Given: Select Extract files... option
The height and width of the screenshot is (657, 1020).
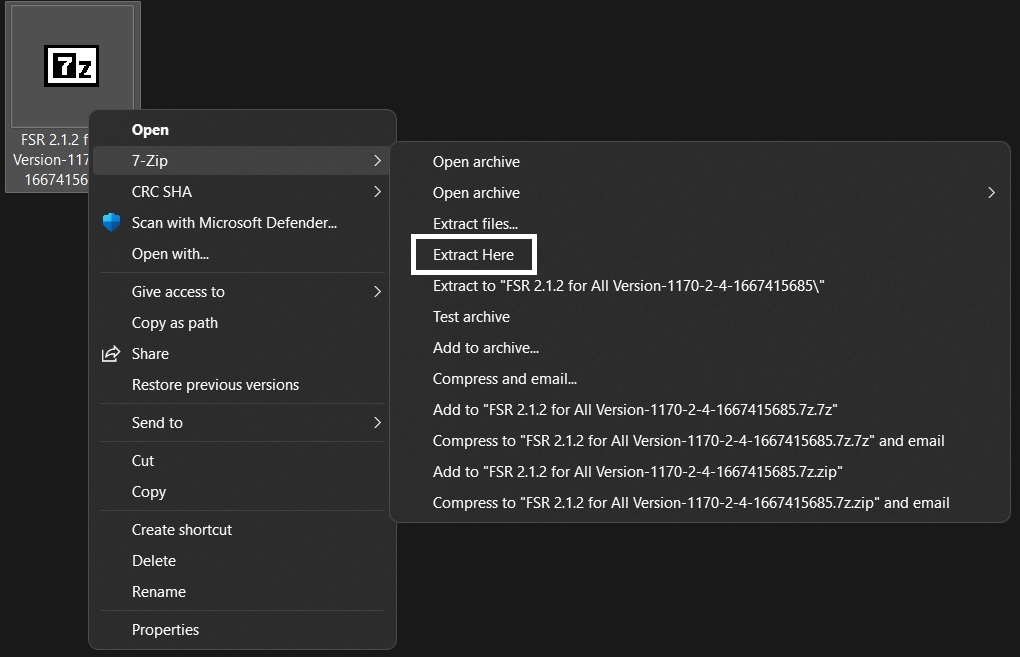Looking at the screenshot, I should pos(475,224).
